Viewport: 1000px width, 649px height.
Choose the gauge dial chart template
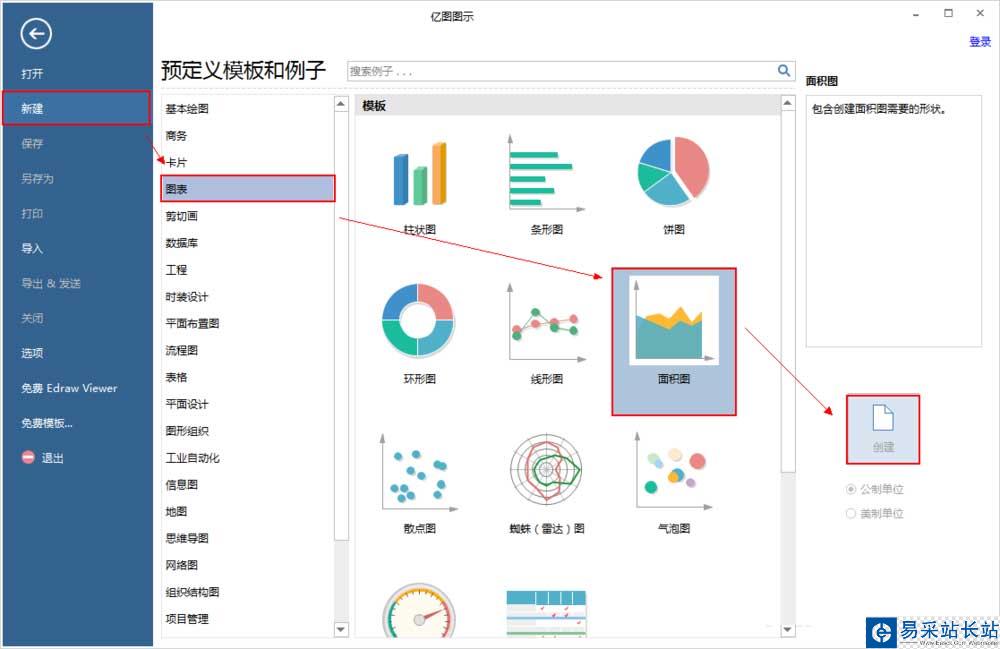point(419,610)
